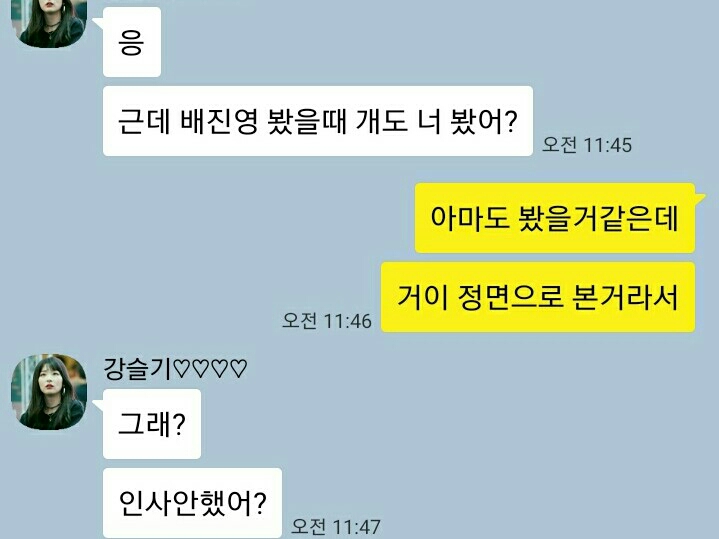Select the yellow 거이 정면으로 본거라서 bubble
Screen dimensions: 719x539
click(x=538, y=297)
